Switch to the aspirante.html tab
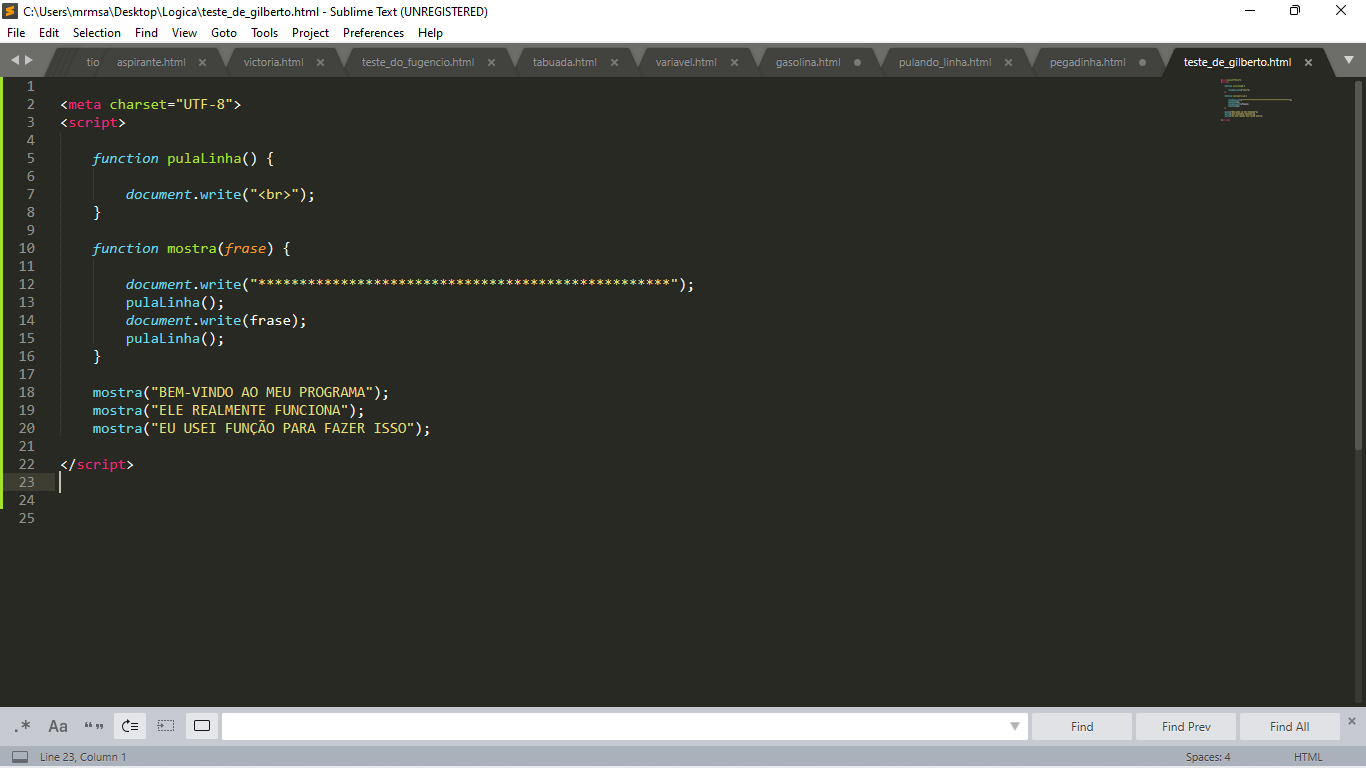This screenshot has height=768, width=1366. (x=151, y=62)
